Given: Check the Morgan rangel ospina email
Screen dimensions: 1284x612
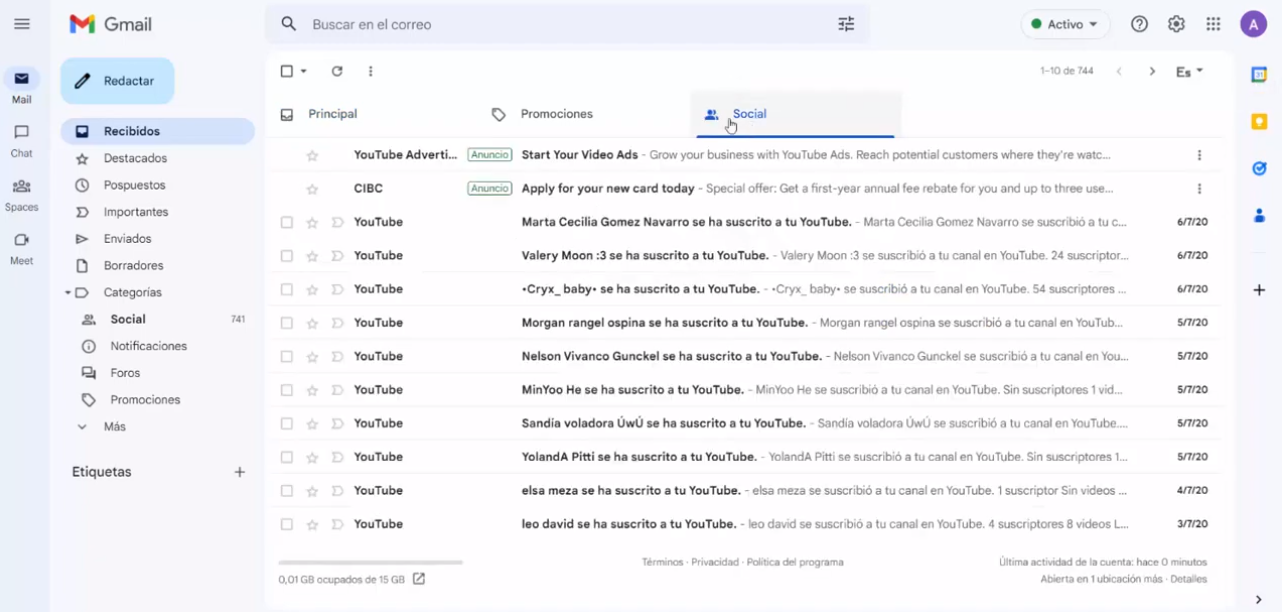Looking at the screenshot, I should click(x=287, y=323).
